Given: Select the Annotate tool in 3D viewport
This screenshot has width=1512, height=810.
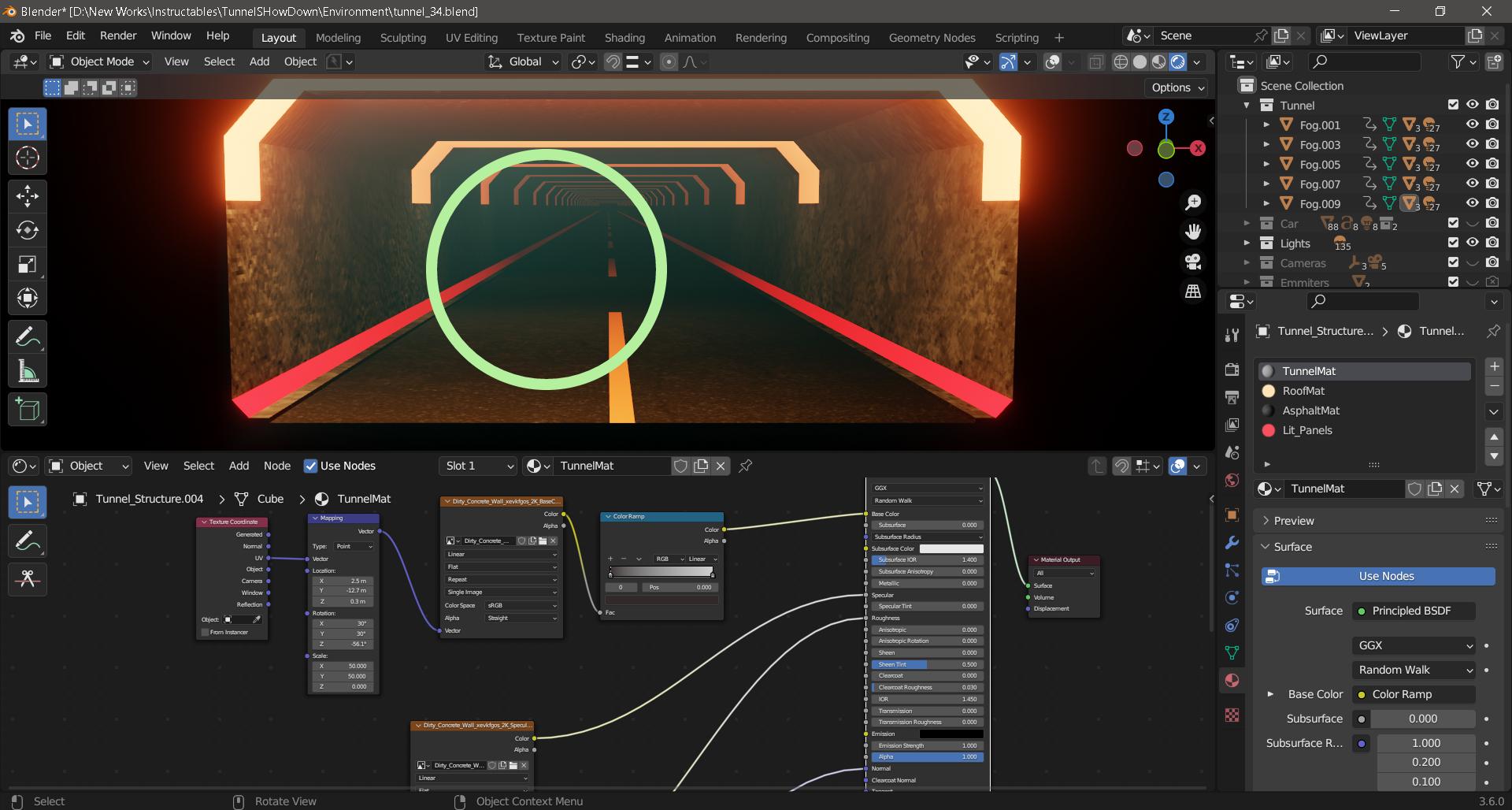Looking at the screenshot, I should (28, 337).
